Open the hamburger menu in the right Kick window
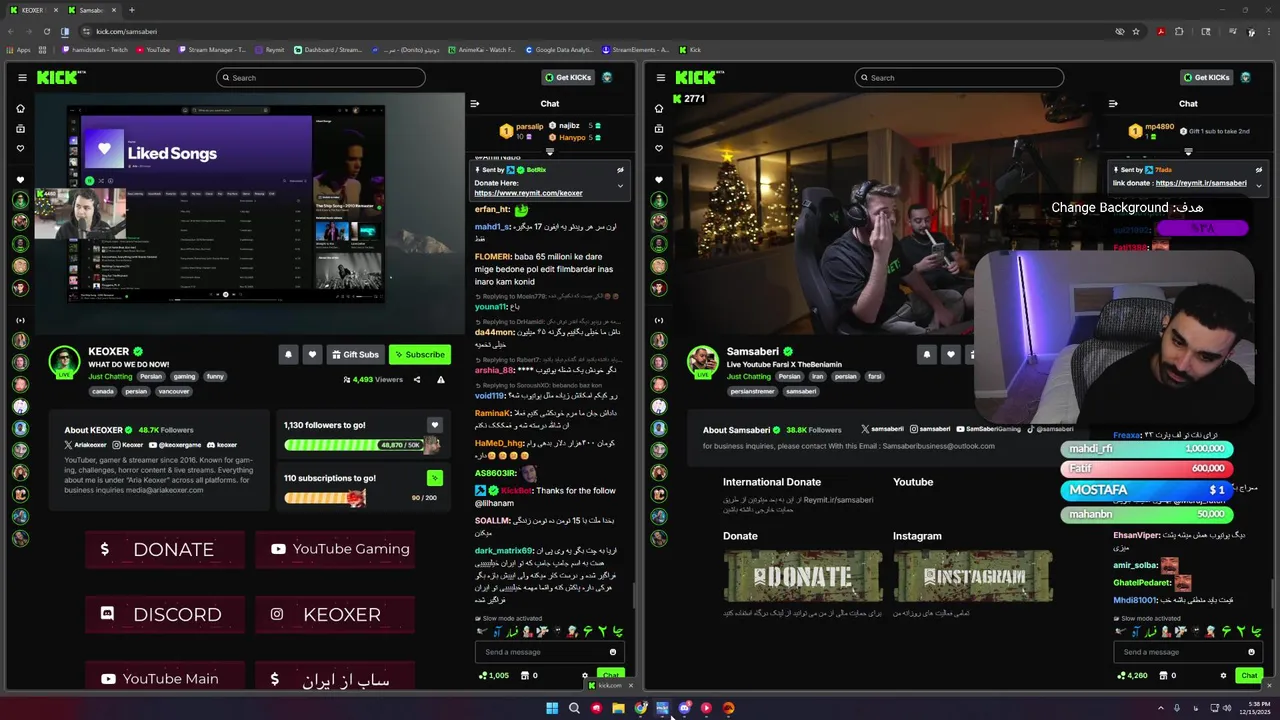Viewport: 1280px width, 720px height. 660,78
